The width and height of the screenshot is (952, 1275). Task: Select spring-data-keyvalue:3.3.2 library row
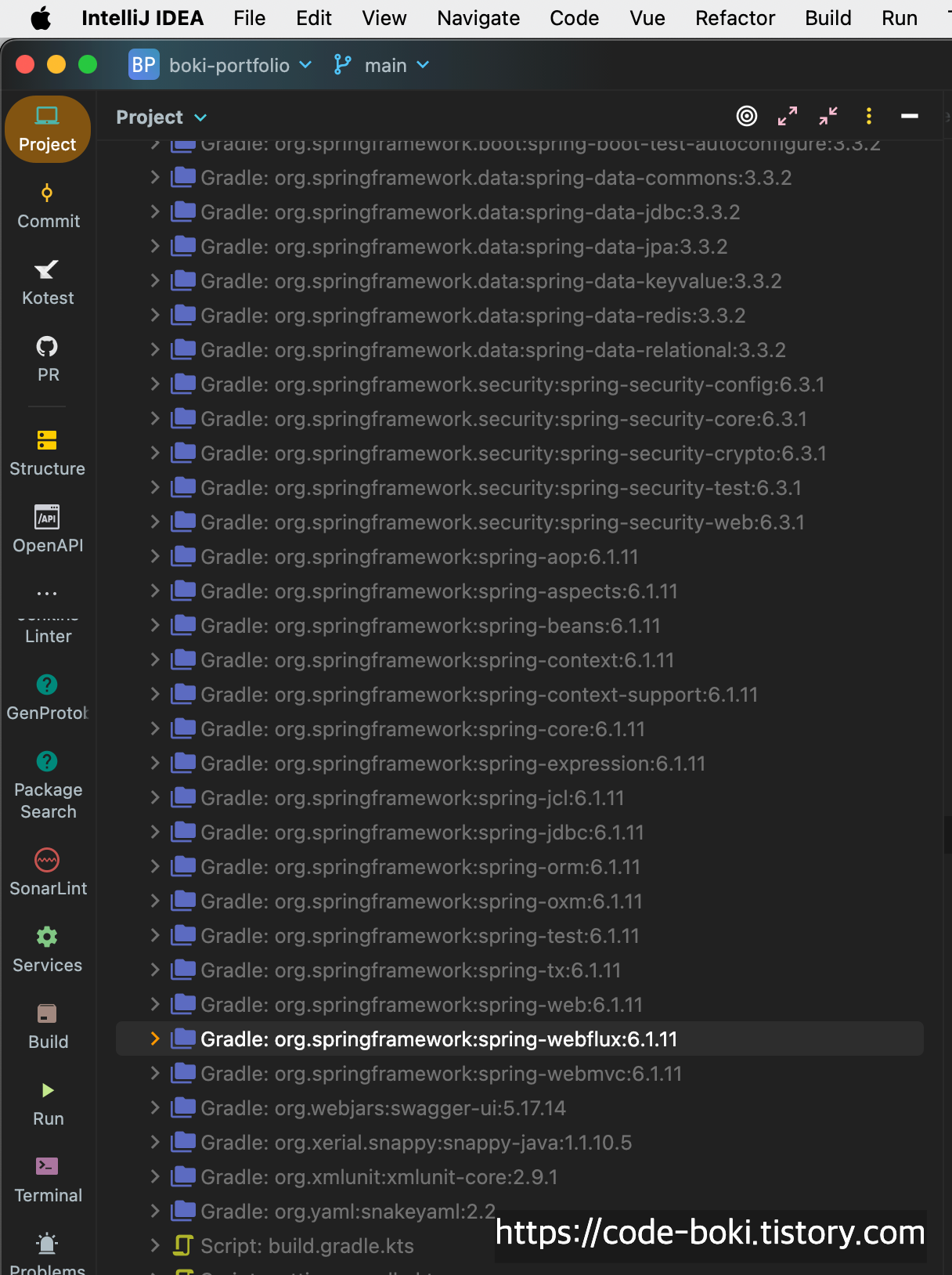(520, 281)
